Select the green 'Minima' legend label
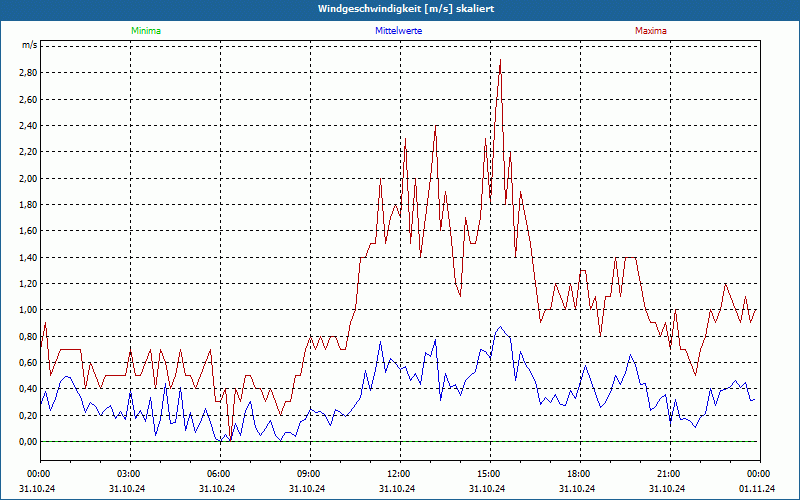Image resolution: width=800 pixels, height=500 pixels. [146, 31]
